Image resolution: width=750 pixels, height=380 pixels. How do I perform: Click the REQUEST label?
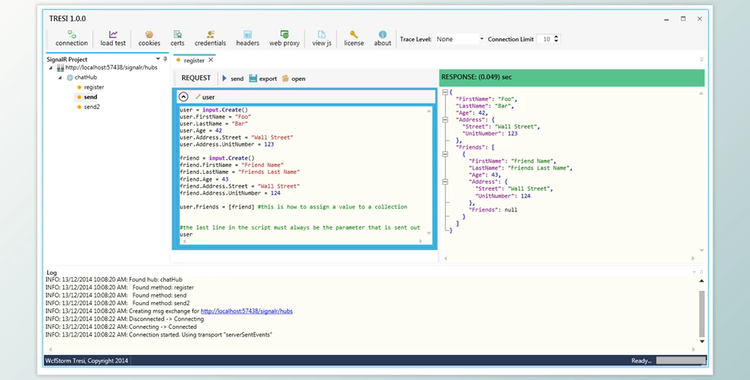(x=196, y=78)
